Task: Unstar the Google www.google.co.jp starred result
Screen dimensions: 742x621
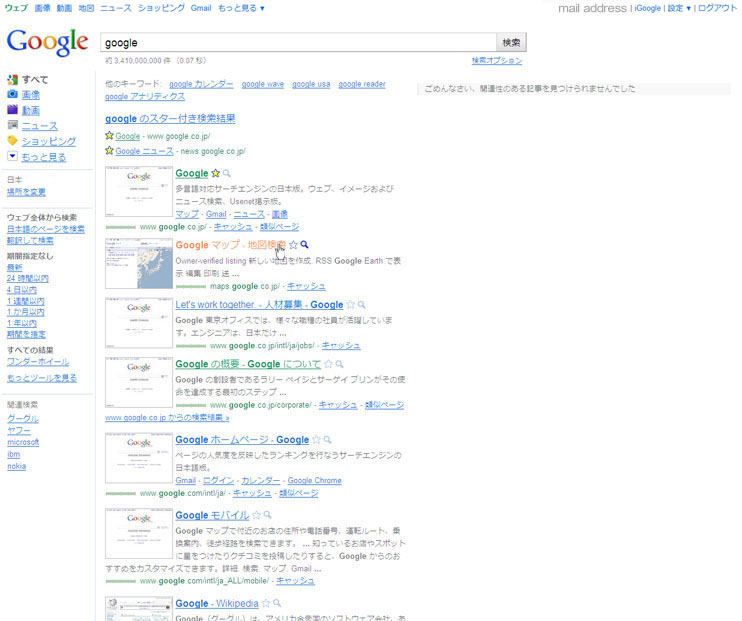Action: pos(109,136)
